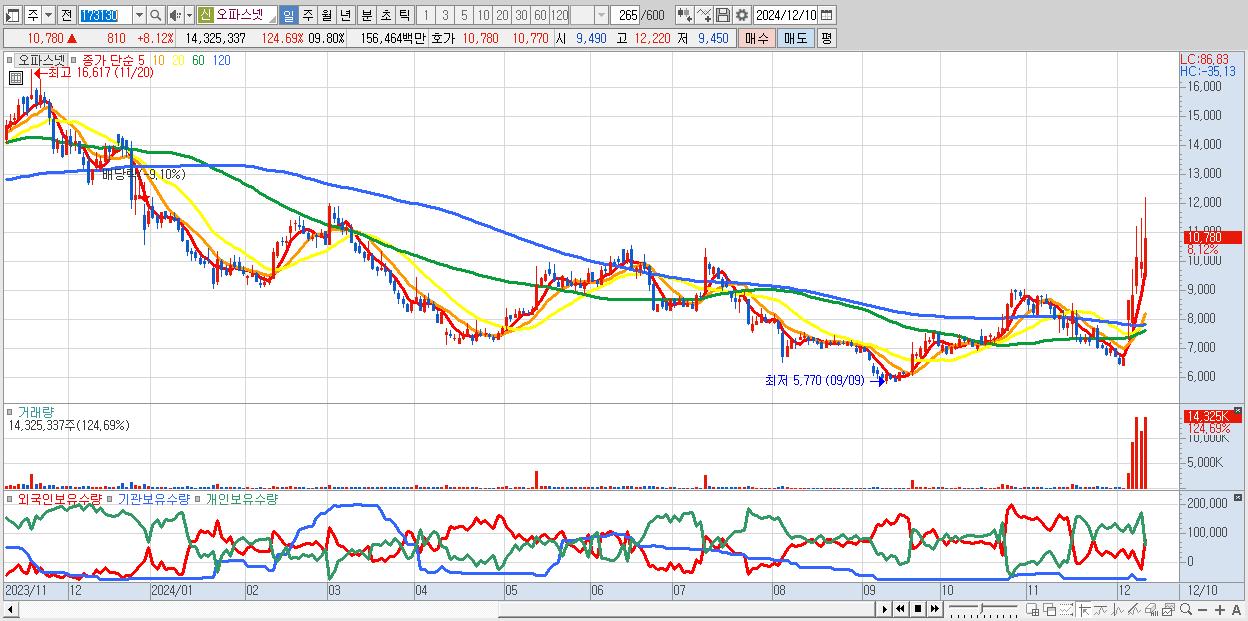Click the letter A text icon
This screenshot has width=1248, height=621.
click(1236, 610)
